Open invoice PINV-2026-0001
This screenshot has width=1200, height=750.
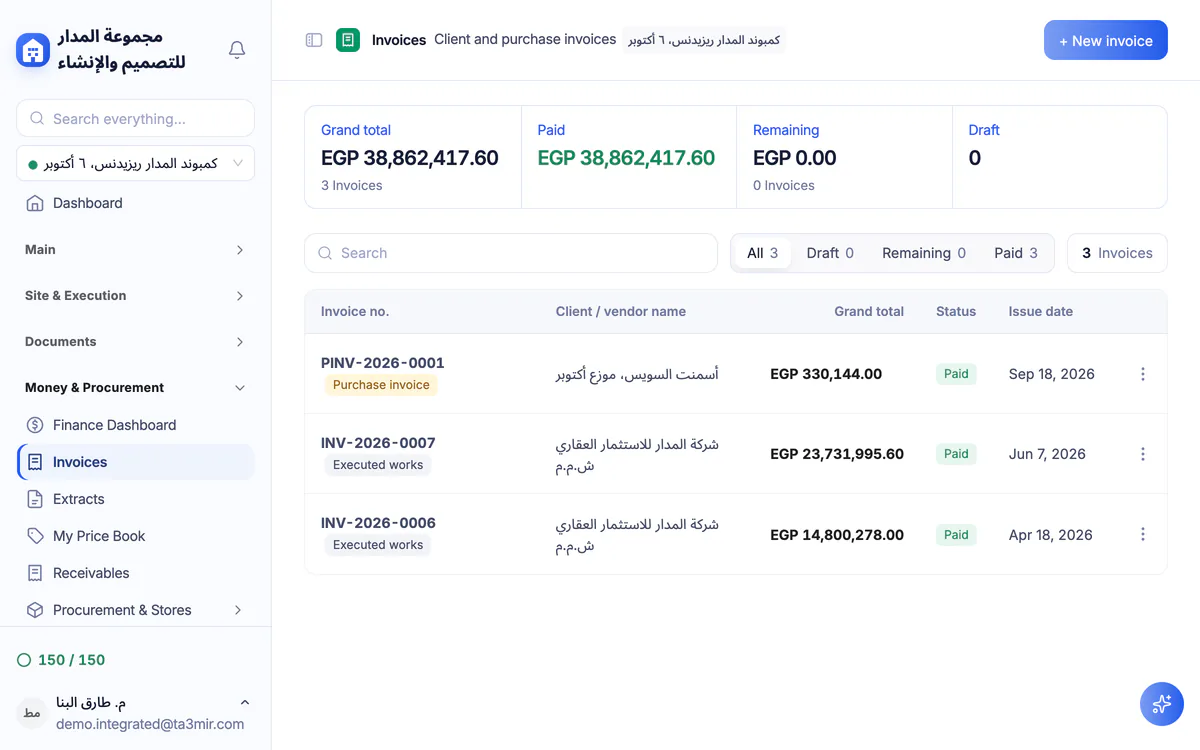[382, 363]
